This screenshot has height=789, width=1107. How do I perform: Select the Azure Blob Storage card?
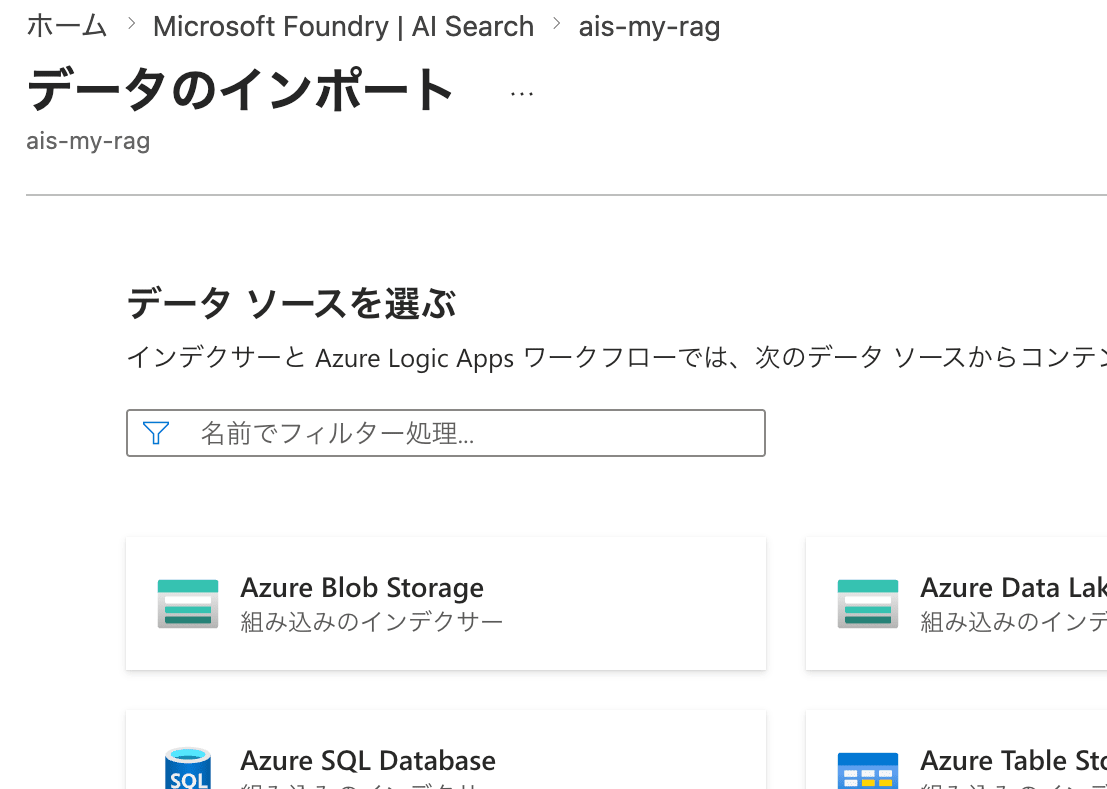tap(445, 603)
